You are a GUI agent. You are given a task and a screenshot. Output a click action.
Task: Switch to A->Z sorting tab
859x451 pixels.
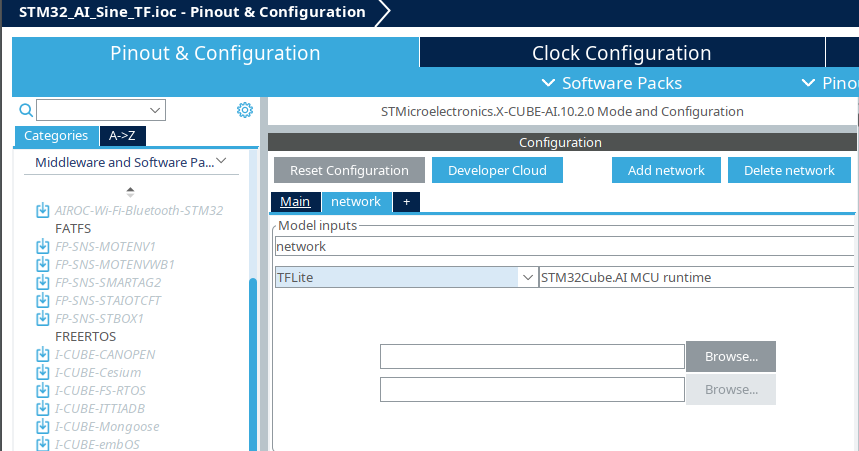pos(123,136)
